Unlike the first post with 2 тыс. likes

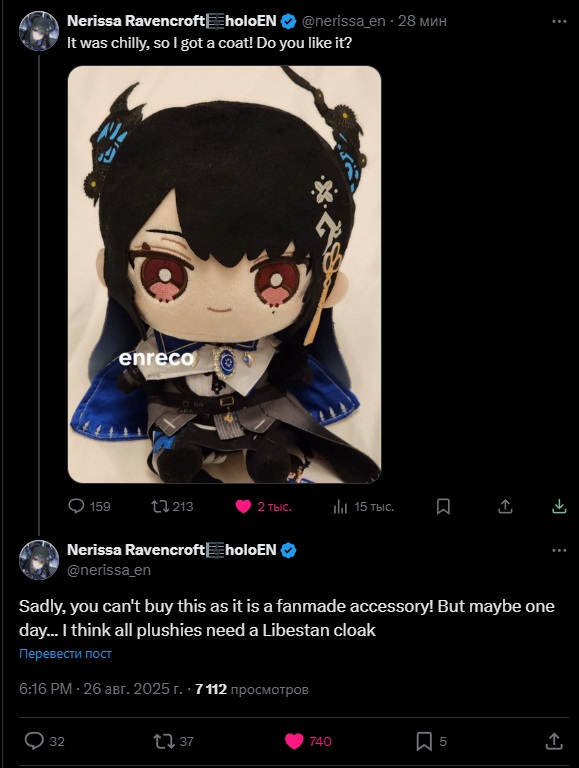tap(264, 506)
